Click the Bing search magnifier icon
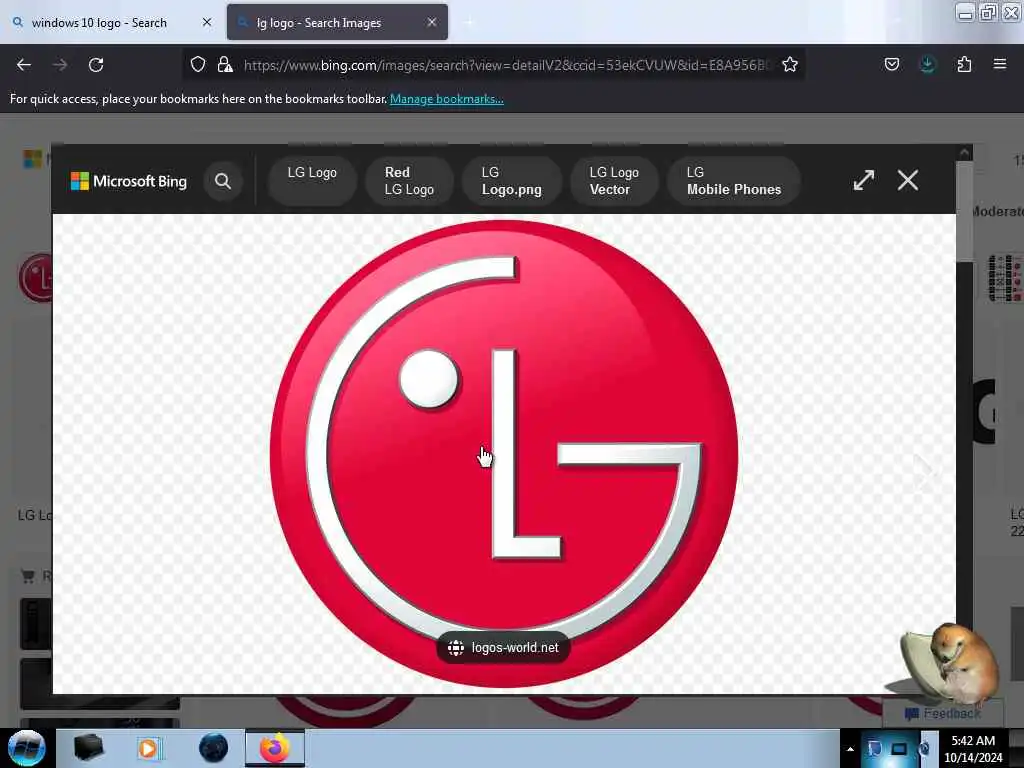This screenshot has width=1024, height=768. (223, 181)
